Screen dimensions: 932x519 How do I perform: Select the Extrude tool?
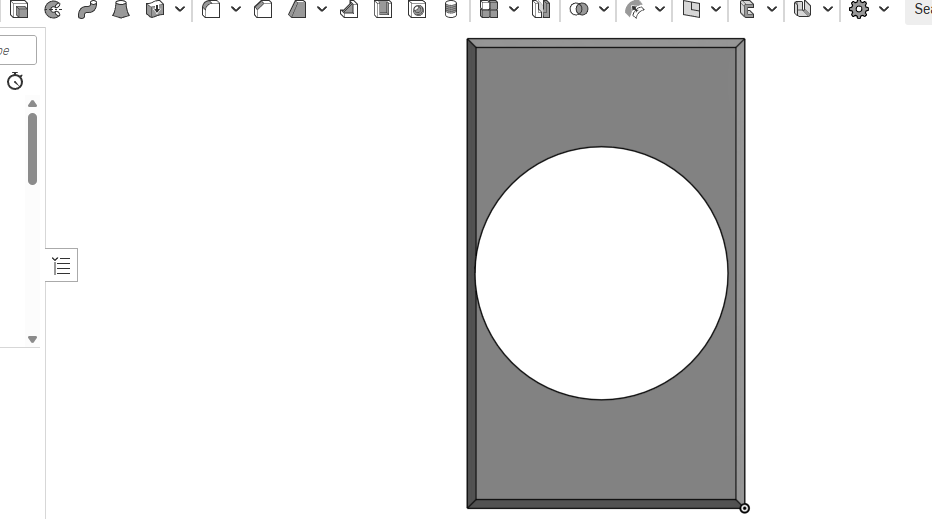(20, 9)
